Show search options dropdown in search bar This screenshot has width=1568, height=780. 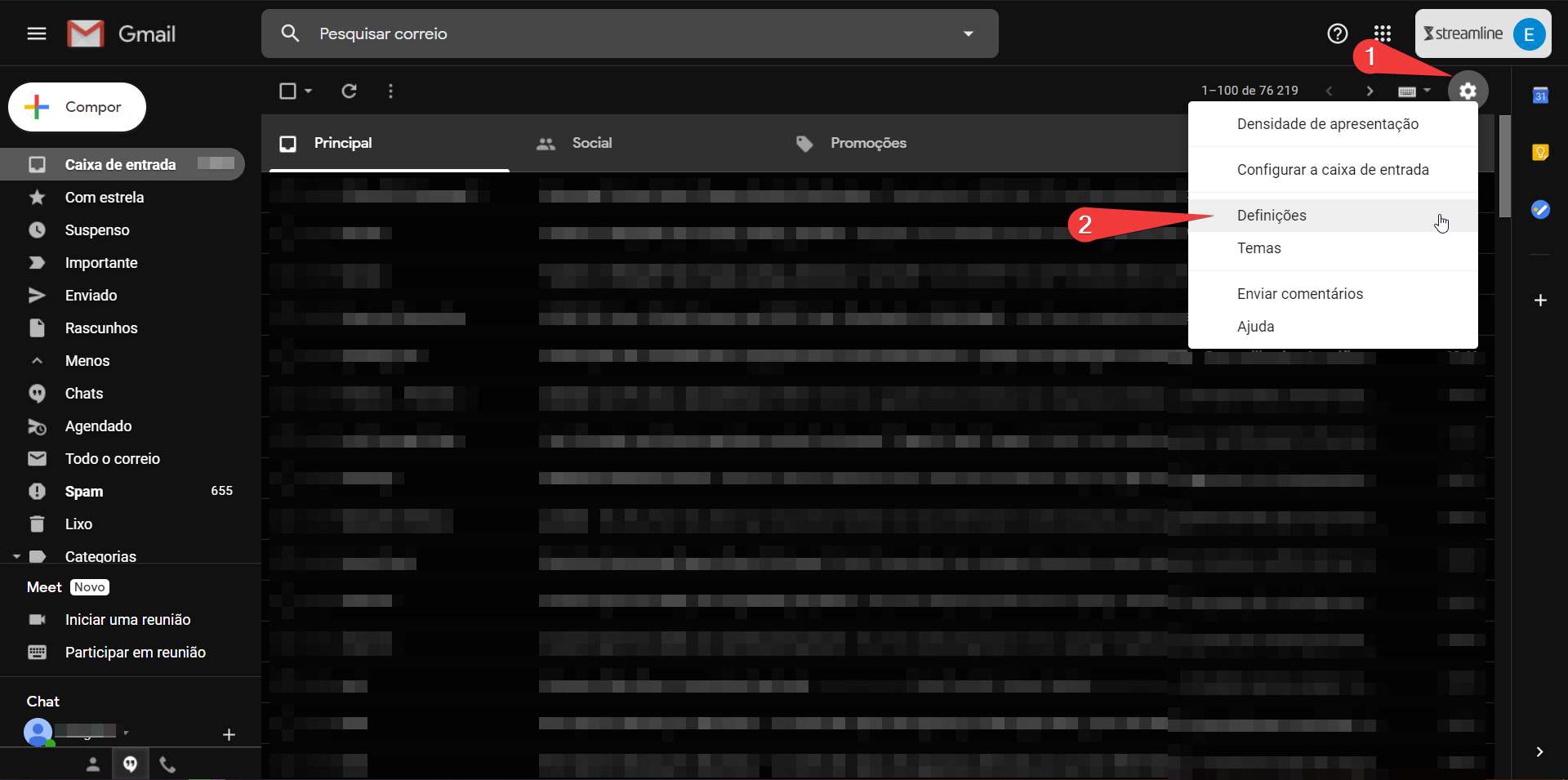pyautogui.click(x=968, y=33)
